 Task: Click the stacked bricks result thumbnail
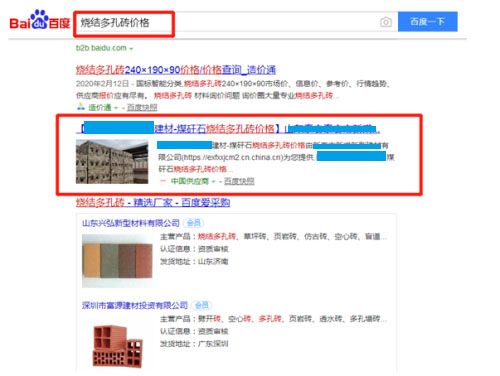(112, 162)
